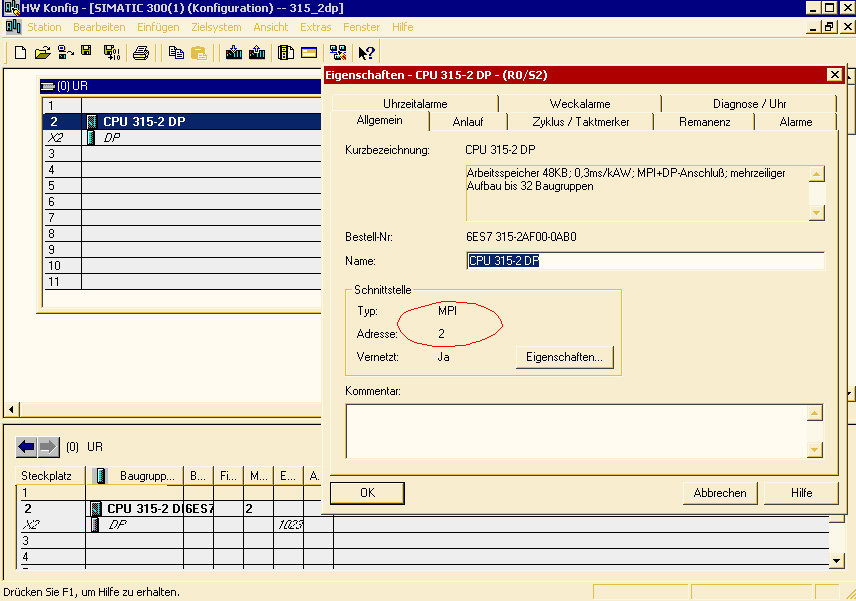The image size is (856, 601).
Task: Switch to the Uhrzeitalarme tab
Action: click(415, 104)
